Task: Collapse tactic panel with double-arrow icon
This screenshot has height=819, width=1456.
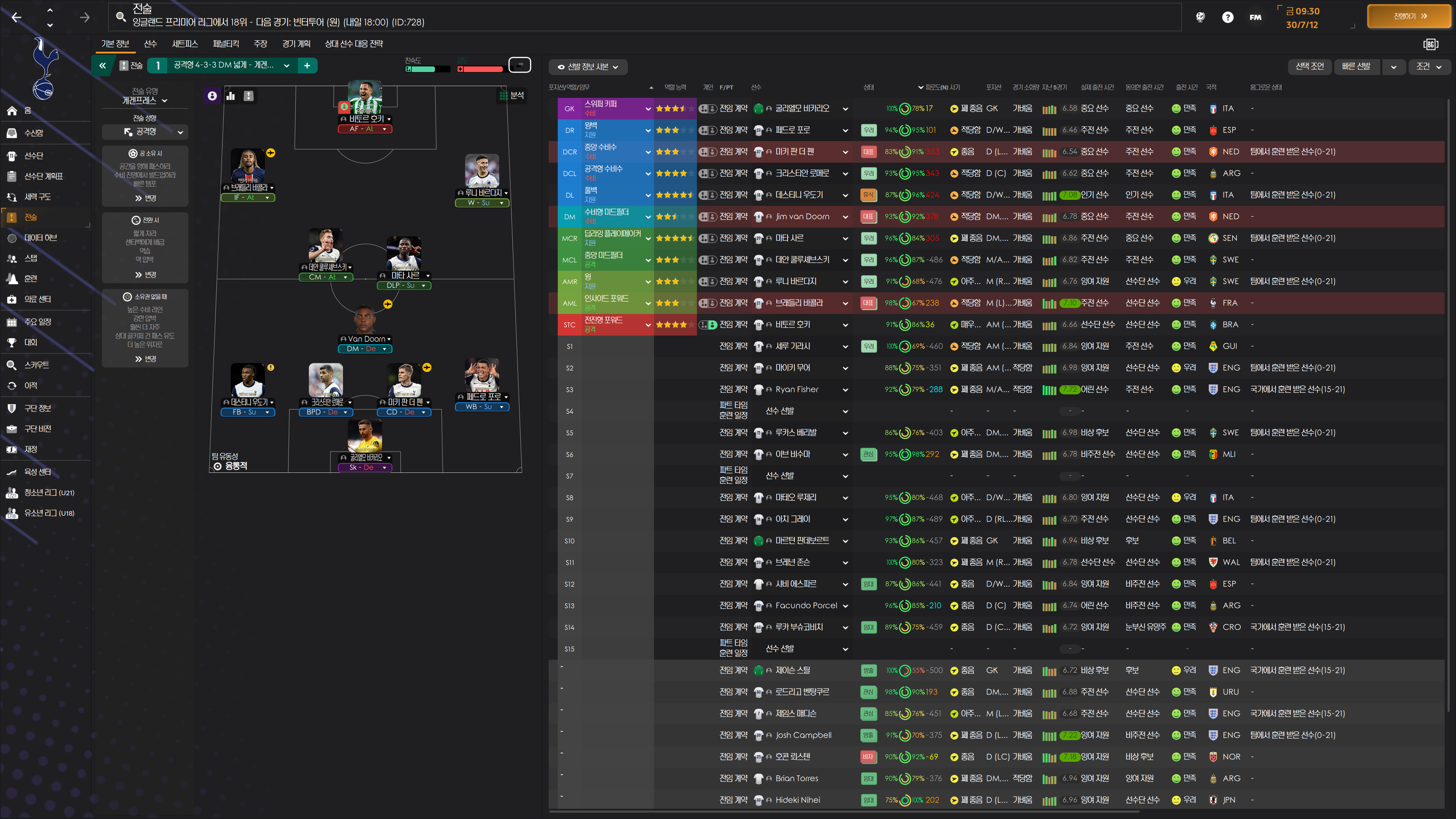Action: [102, 66]
